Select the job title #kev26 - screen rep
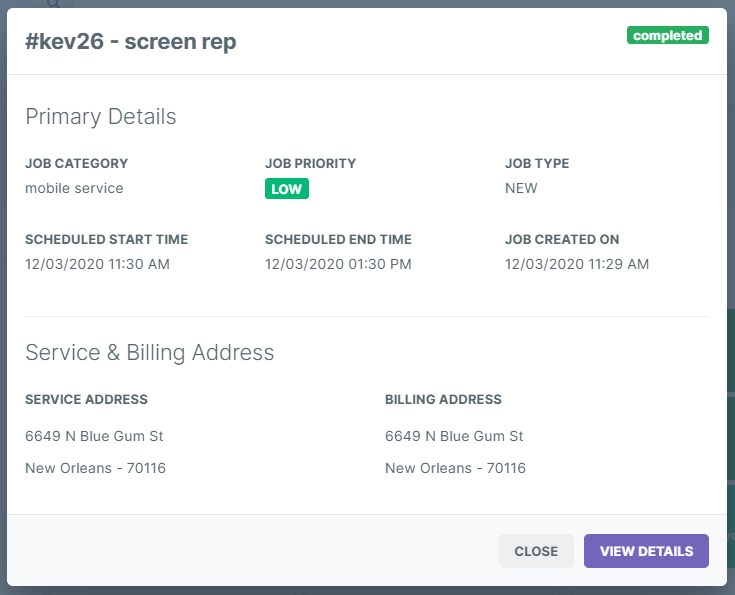This screenshot has height=595, width=735. coord(131,42)
